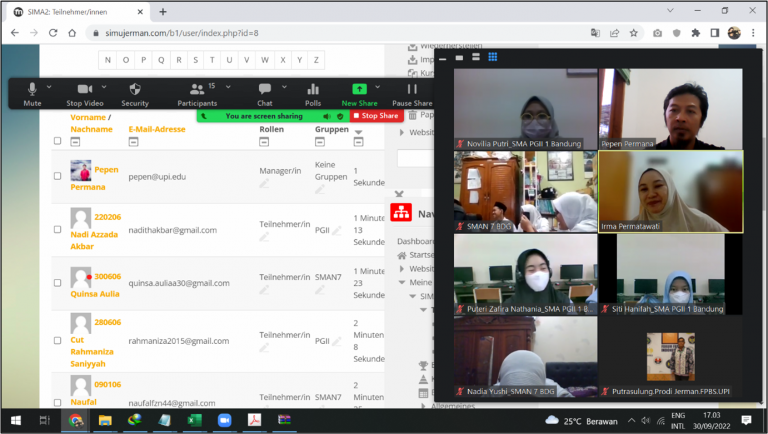768x434 pixels.
Task: Tick the select-all checkbox in table header
Action: (x=57, y=141)
